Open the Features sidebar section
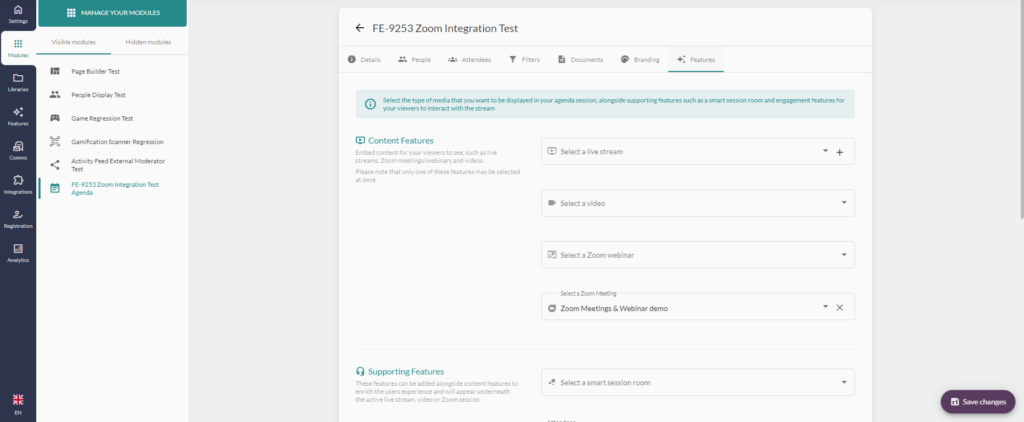The width and height of the screenshot is (1024, 422). point(18,116)
